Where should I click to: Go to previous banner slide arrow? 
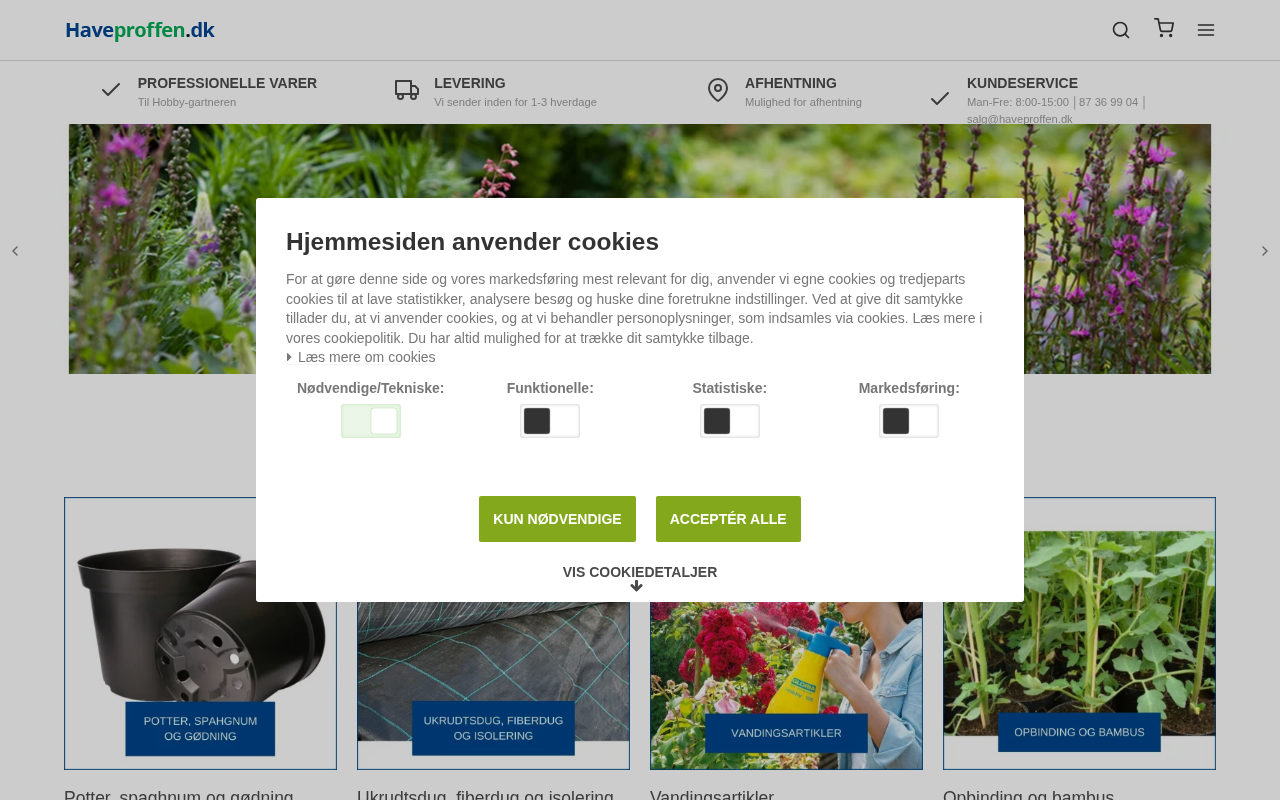[x=15, y=251]
